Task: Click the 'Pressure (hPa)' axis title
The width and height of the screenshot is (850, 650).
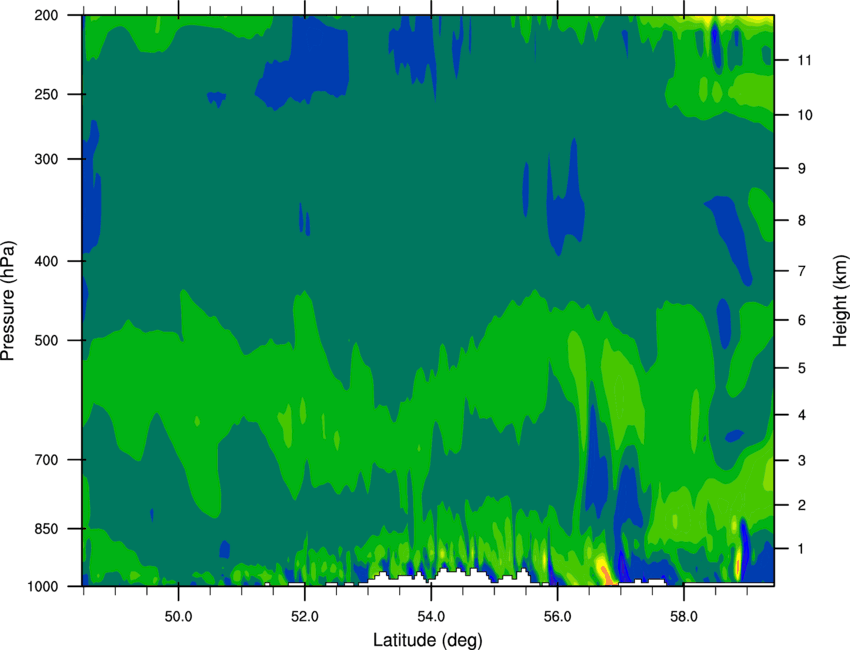Action: pyautogui.click(x=8, y=300)
